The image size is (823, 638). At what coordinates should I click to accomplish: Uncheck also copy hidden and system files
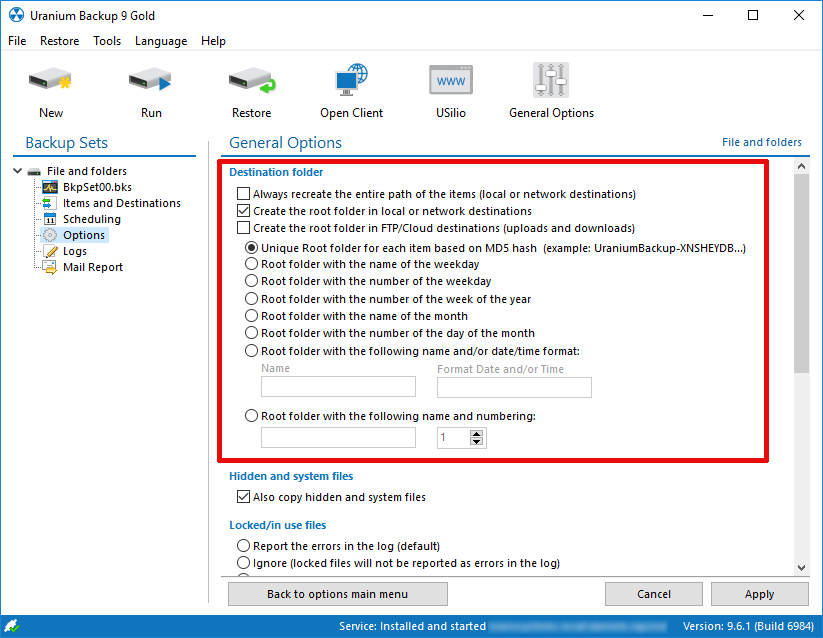[243, 497]
